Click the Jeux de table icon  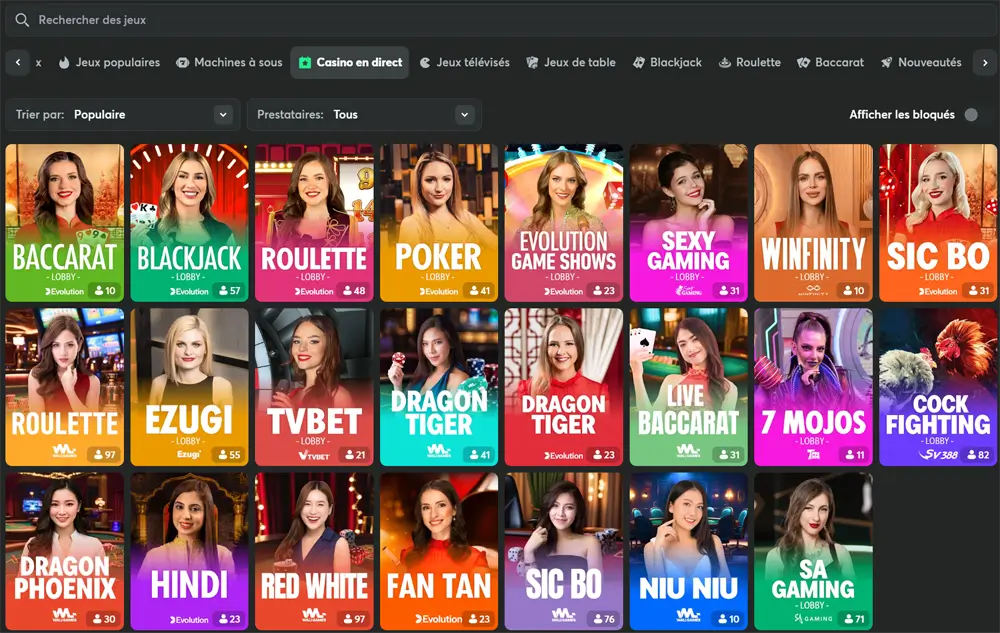[532, 62]
